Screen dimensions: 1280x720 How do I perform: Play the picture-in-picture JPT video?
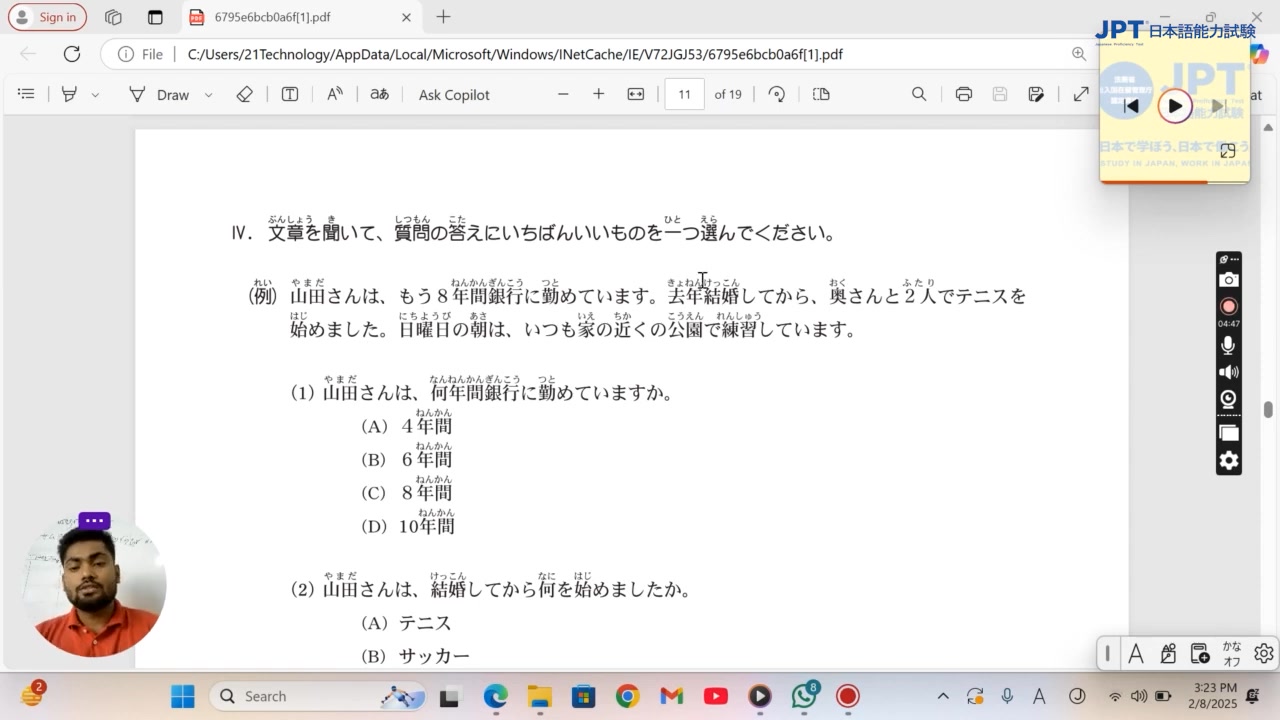click(x=1175, y=106)
